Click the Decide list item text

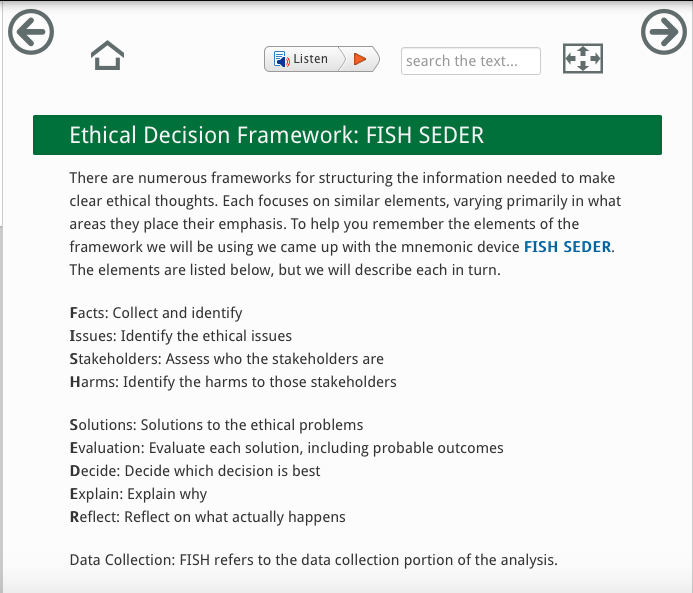195,470
